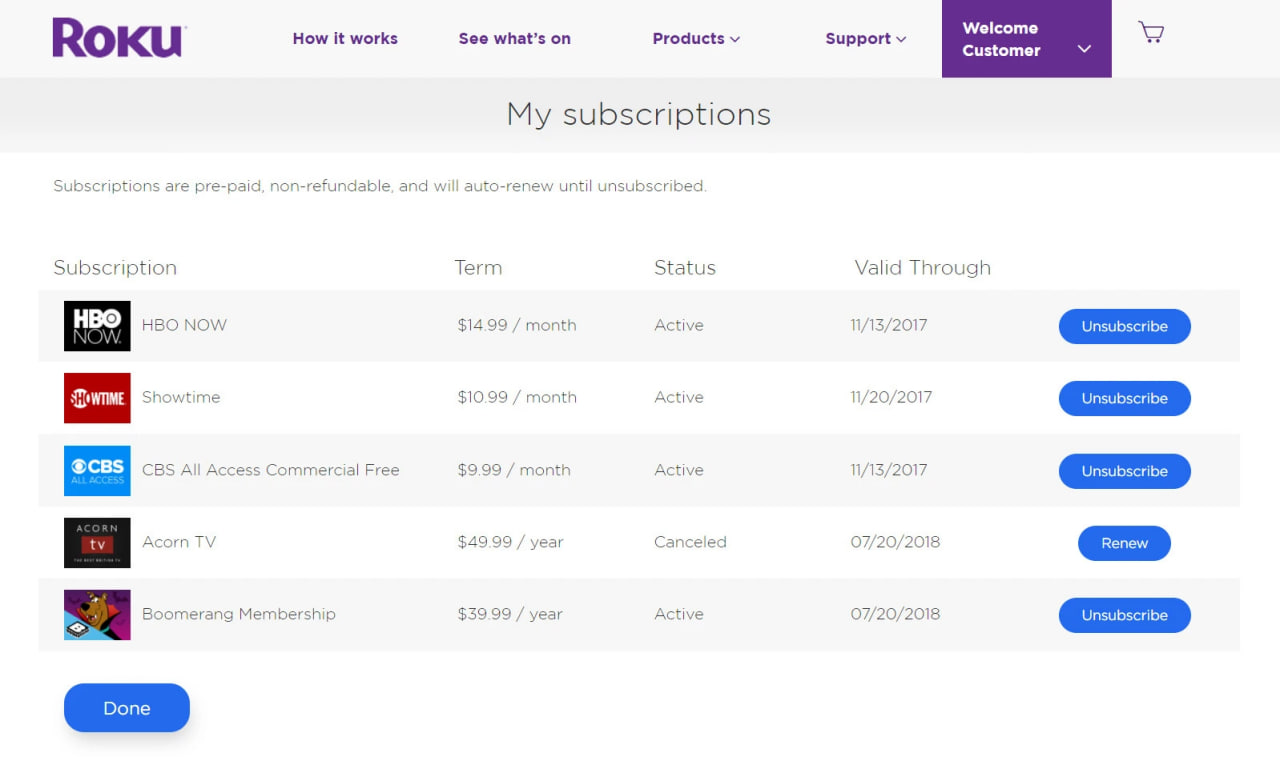Click the Active status for Boomerang Membership
The width and height of the screenshot is (1280, 757).
[x=679, y=614]
